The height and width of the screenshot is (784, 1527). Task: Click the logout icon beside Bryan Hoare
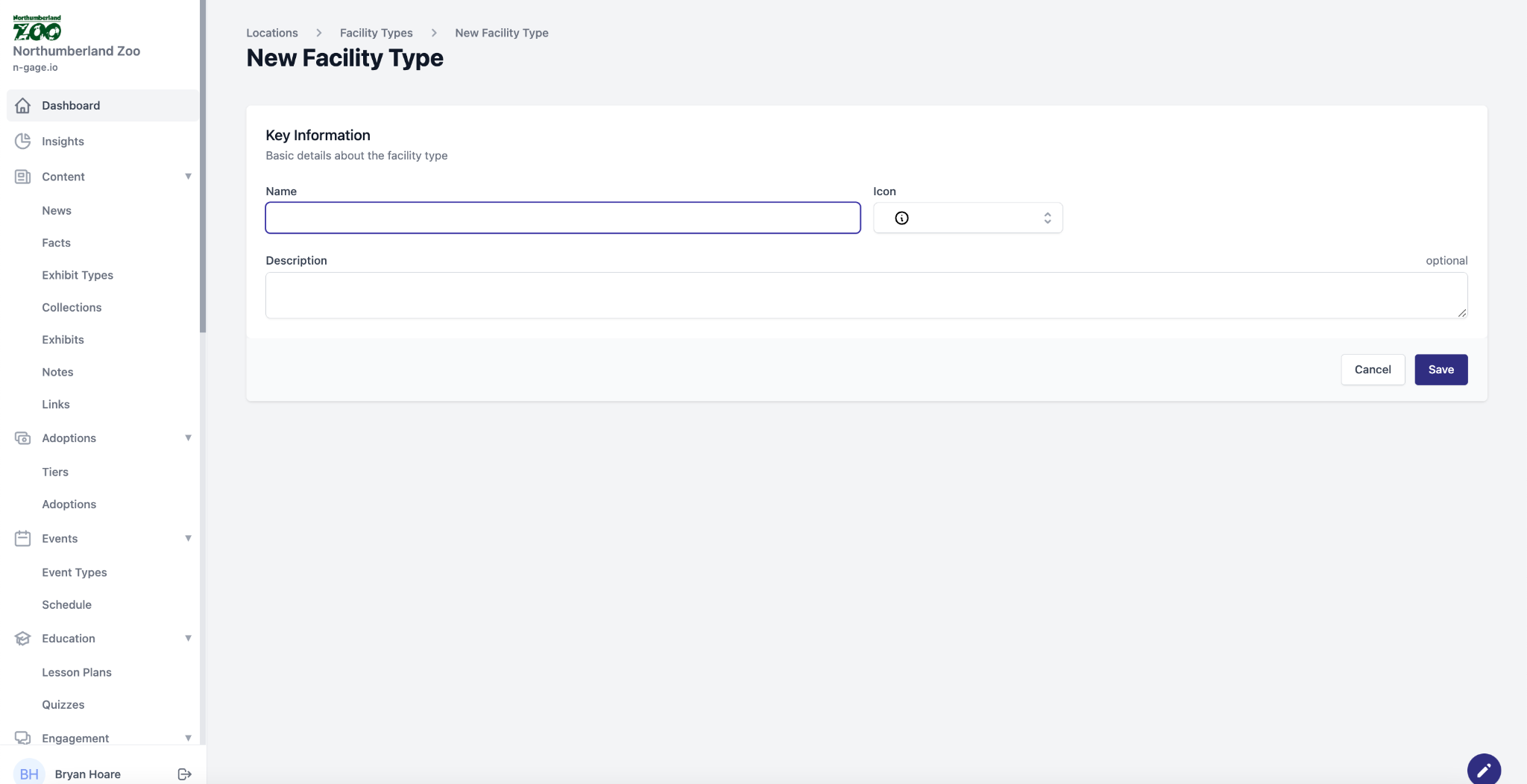click(185, 774)
